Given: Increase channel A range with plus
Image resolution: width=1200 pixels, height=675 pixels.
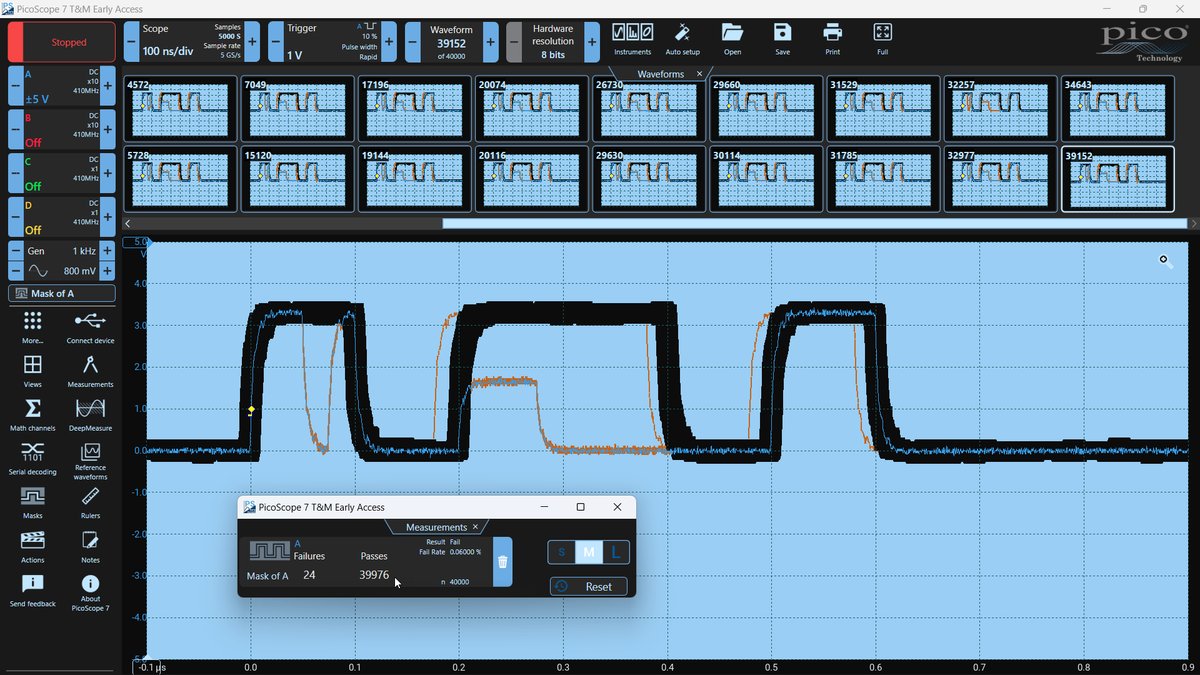Looking at the screenshot, I should (x=108, y=86).
